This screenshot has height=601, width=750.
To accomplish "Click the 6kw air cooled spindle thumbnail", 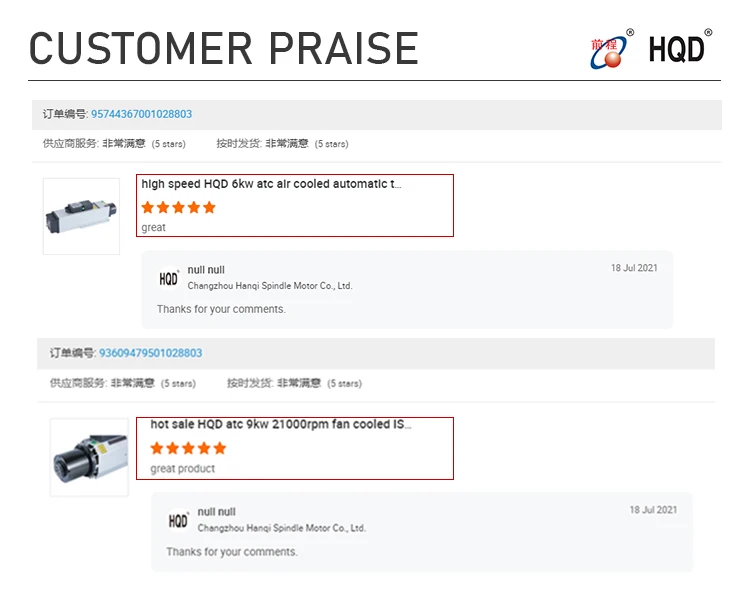I will 81,216.
